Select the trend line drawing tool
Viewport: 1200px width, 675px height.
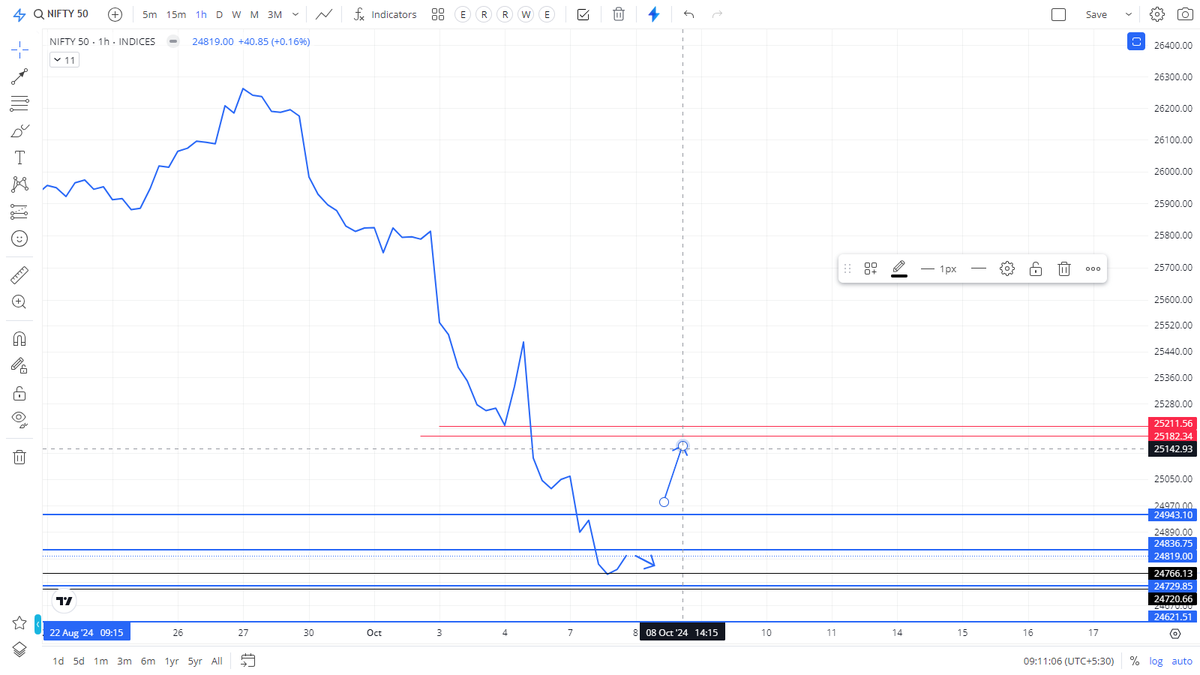[19, 77]
